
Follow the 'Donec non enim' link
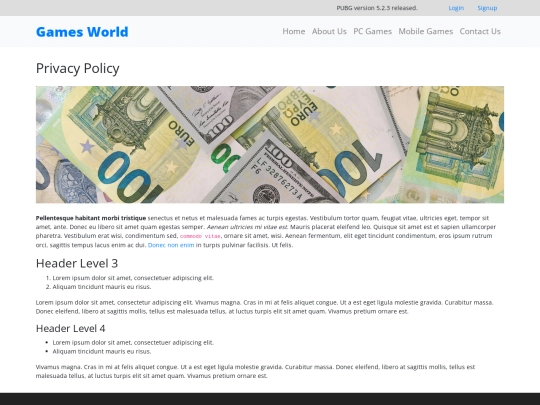[171, 245]
